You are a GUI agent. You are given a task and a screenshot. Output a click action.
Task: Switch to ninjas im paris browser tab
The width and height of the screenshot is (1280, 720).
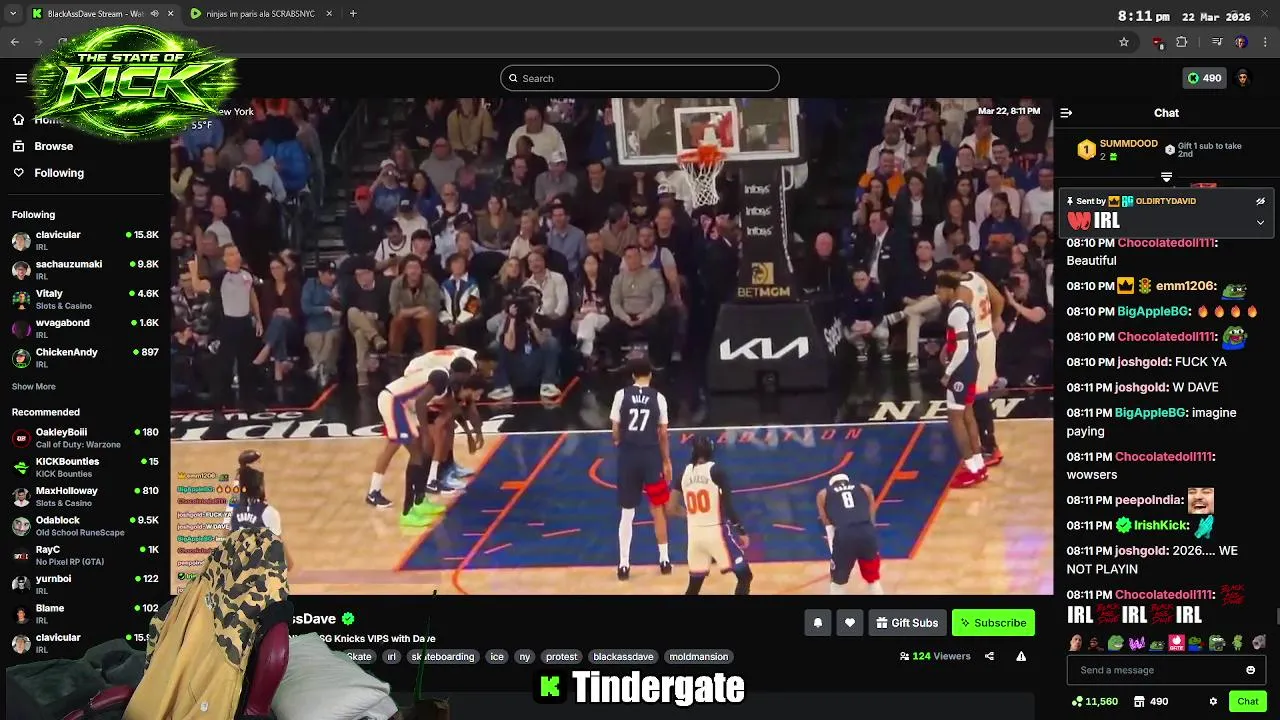pyautogui.click(x=260, y=14)
